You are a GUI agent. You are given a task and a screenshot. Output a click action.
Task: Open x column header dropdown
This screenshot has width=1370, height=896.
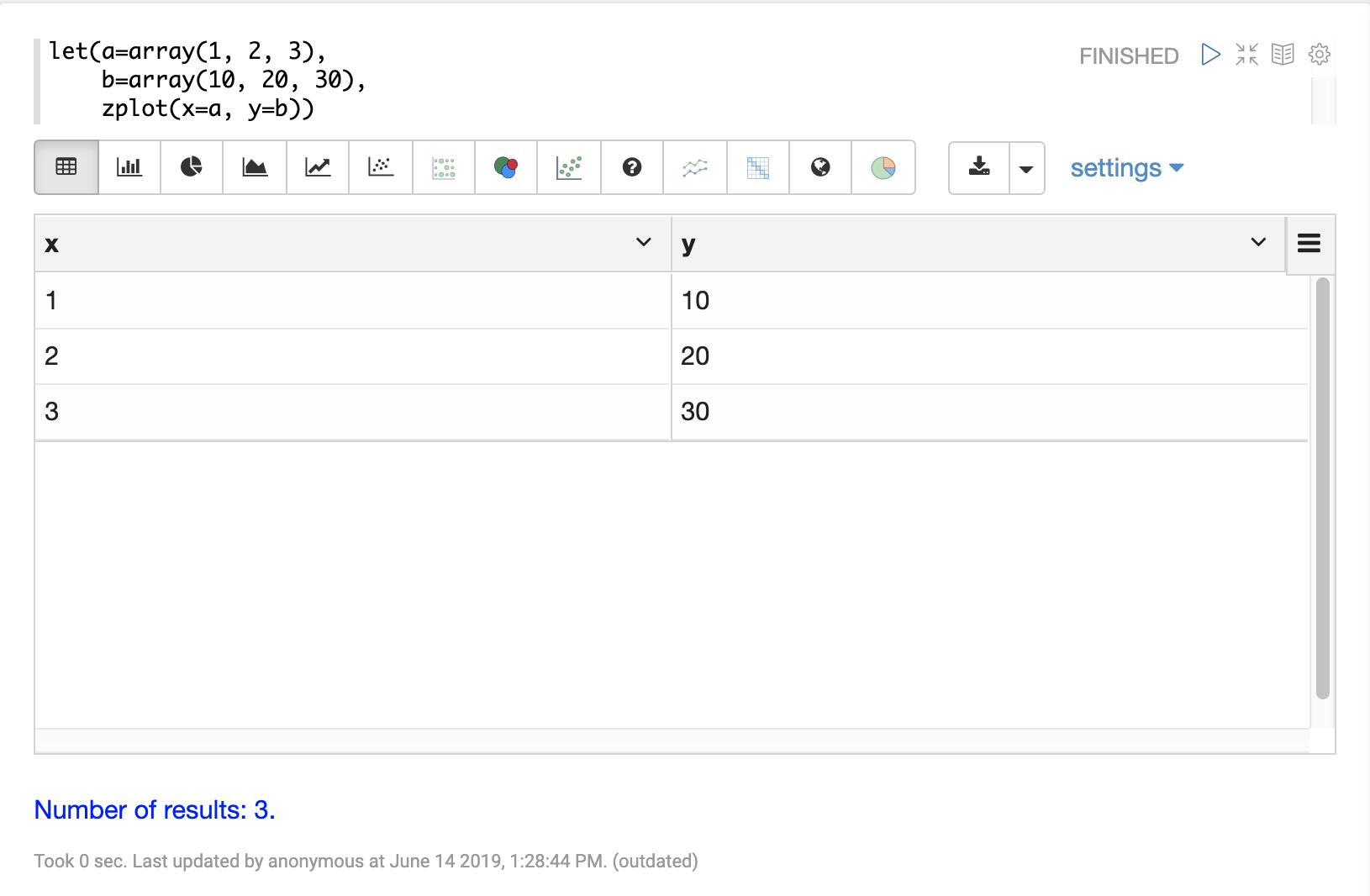pos(644,243)
